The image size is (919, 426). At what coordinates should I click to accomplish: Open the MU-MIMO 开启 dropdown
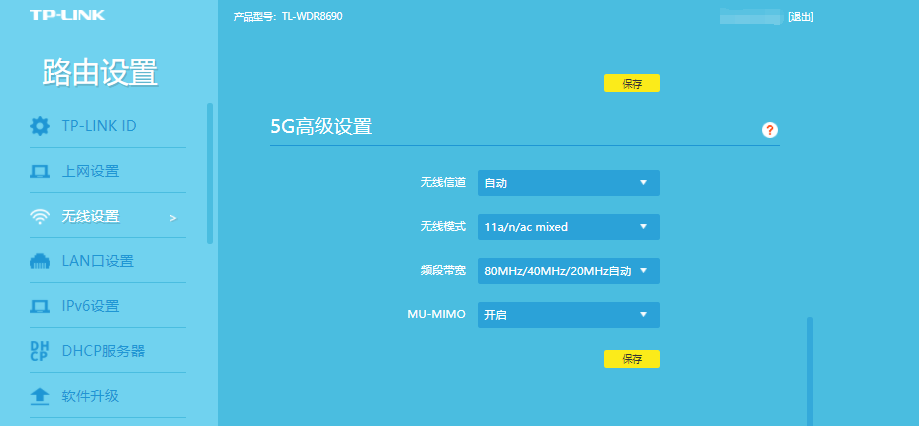568,315
